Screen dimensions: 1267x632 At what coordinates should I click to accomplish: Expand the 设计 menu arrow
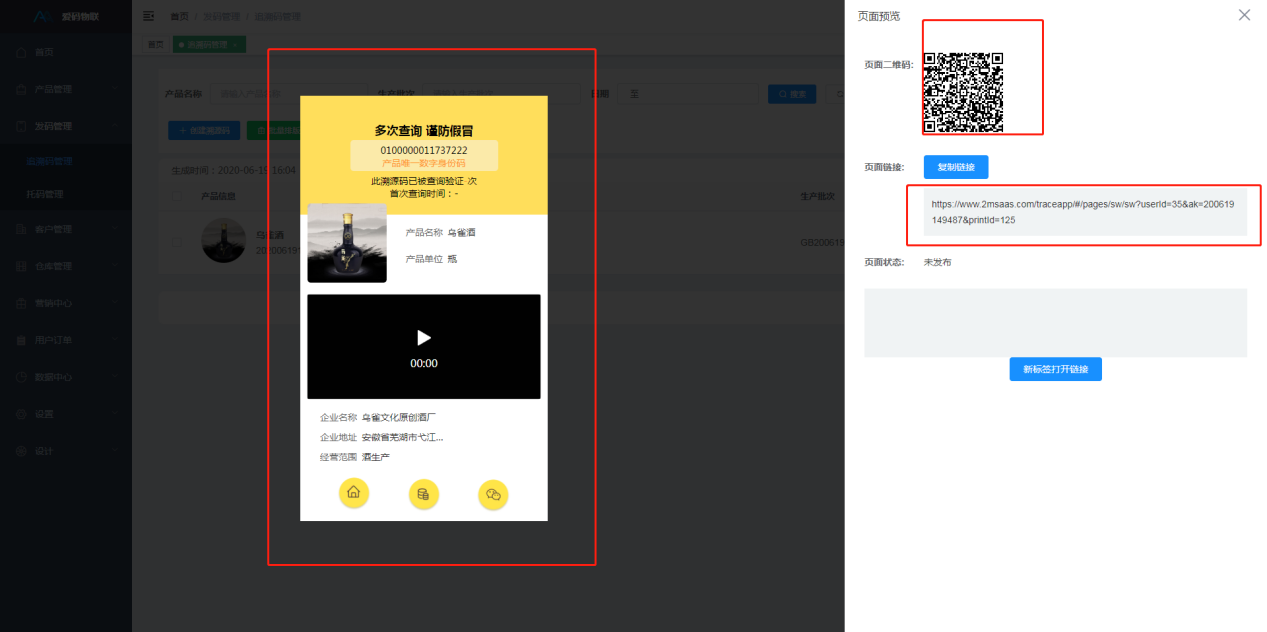[116, 451]
